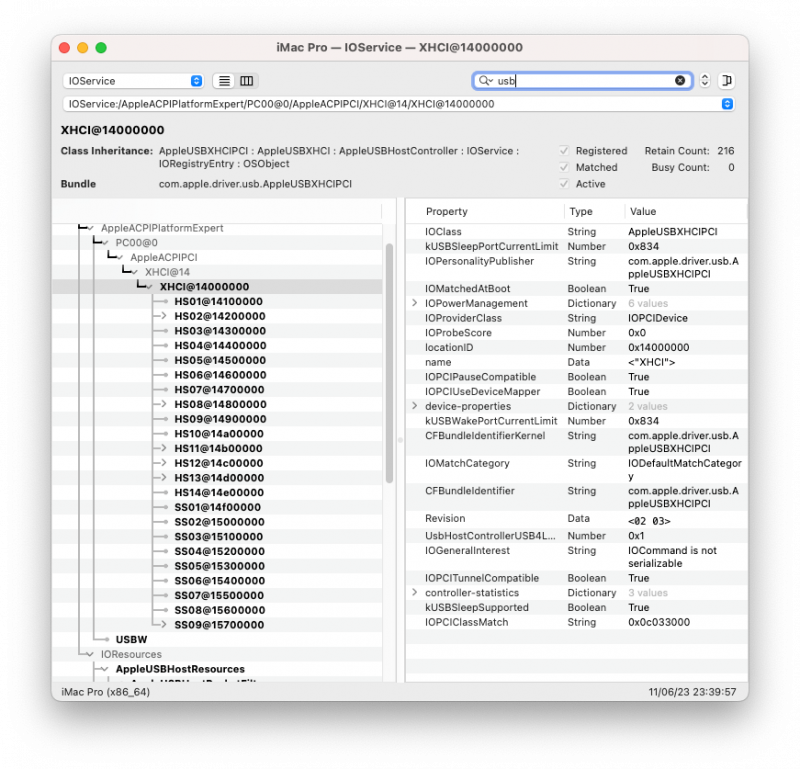The image size is (800, 769).
Task: Select the HS10@14a00000 tree row
Action: (x=217, y=434)
